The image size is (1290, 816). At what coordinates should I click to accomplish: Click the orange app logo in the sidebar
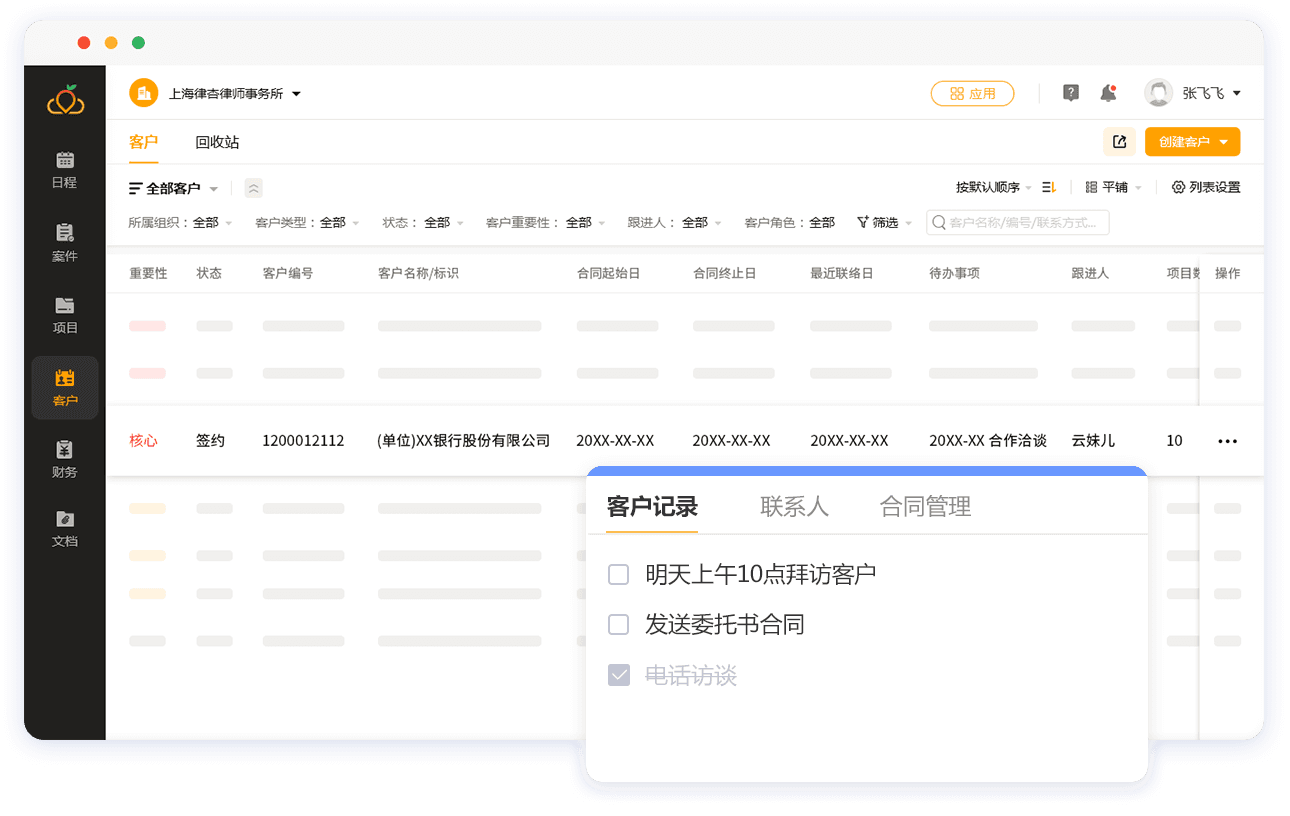(65, 99)
